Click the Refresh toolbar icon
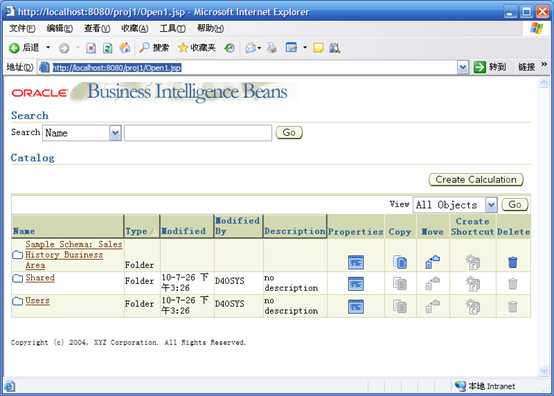Image resolution: width=554 pixels, height=396 pixels. (107, 48)
